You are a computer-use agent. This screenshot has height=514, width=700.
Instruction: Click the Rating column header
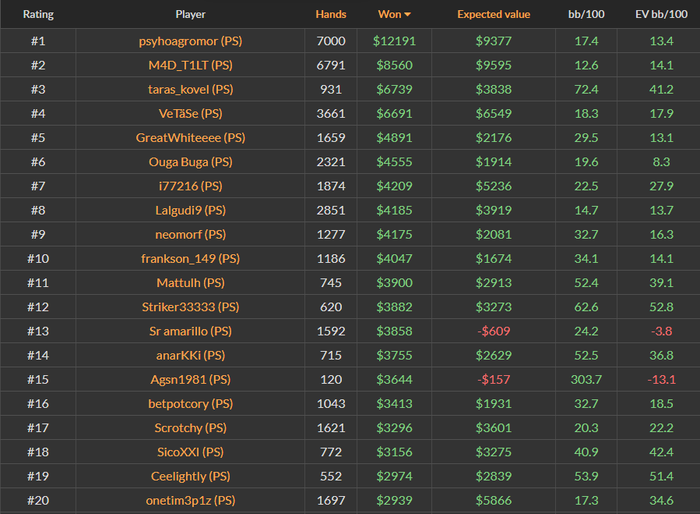coord(38,15)
